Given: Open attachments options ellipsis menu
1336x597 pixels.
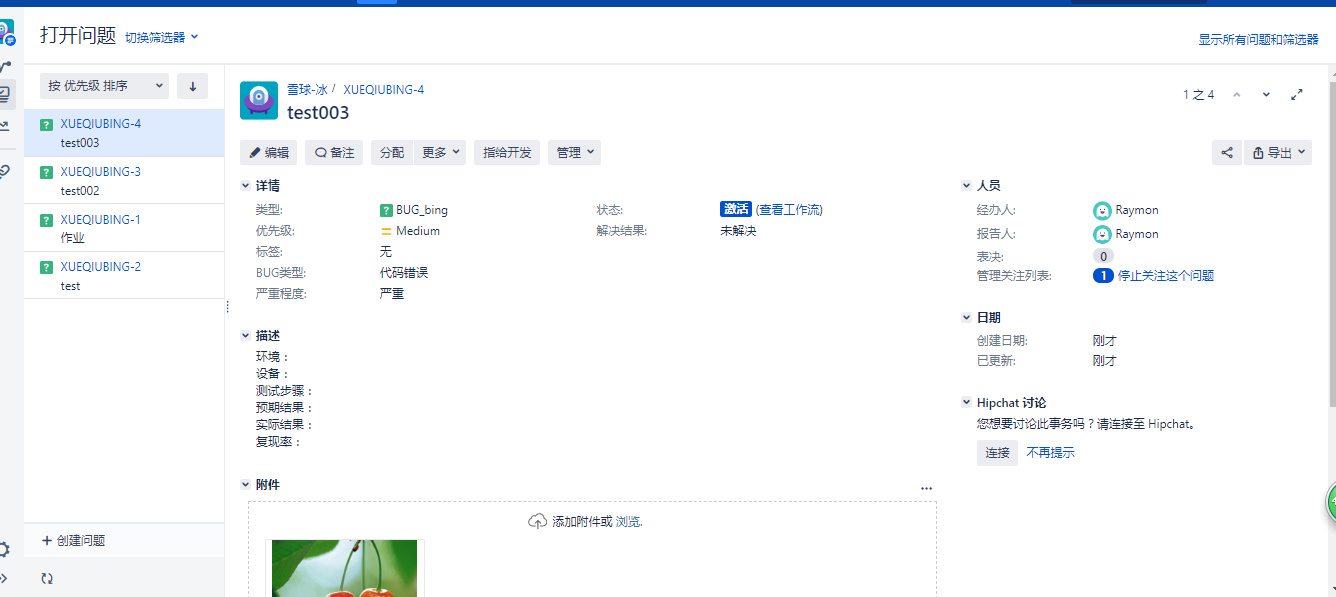Looking at the screenshot, I should (x=926, y=489).
